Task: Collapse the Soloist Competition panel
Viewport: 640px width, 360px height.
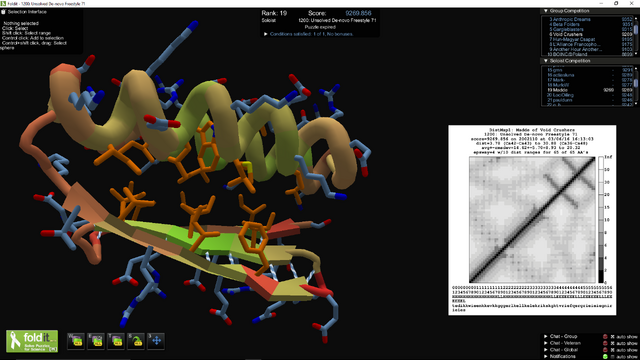Action: point(546,61)
